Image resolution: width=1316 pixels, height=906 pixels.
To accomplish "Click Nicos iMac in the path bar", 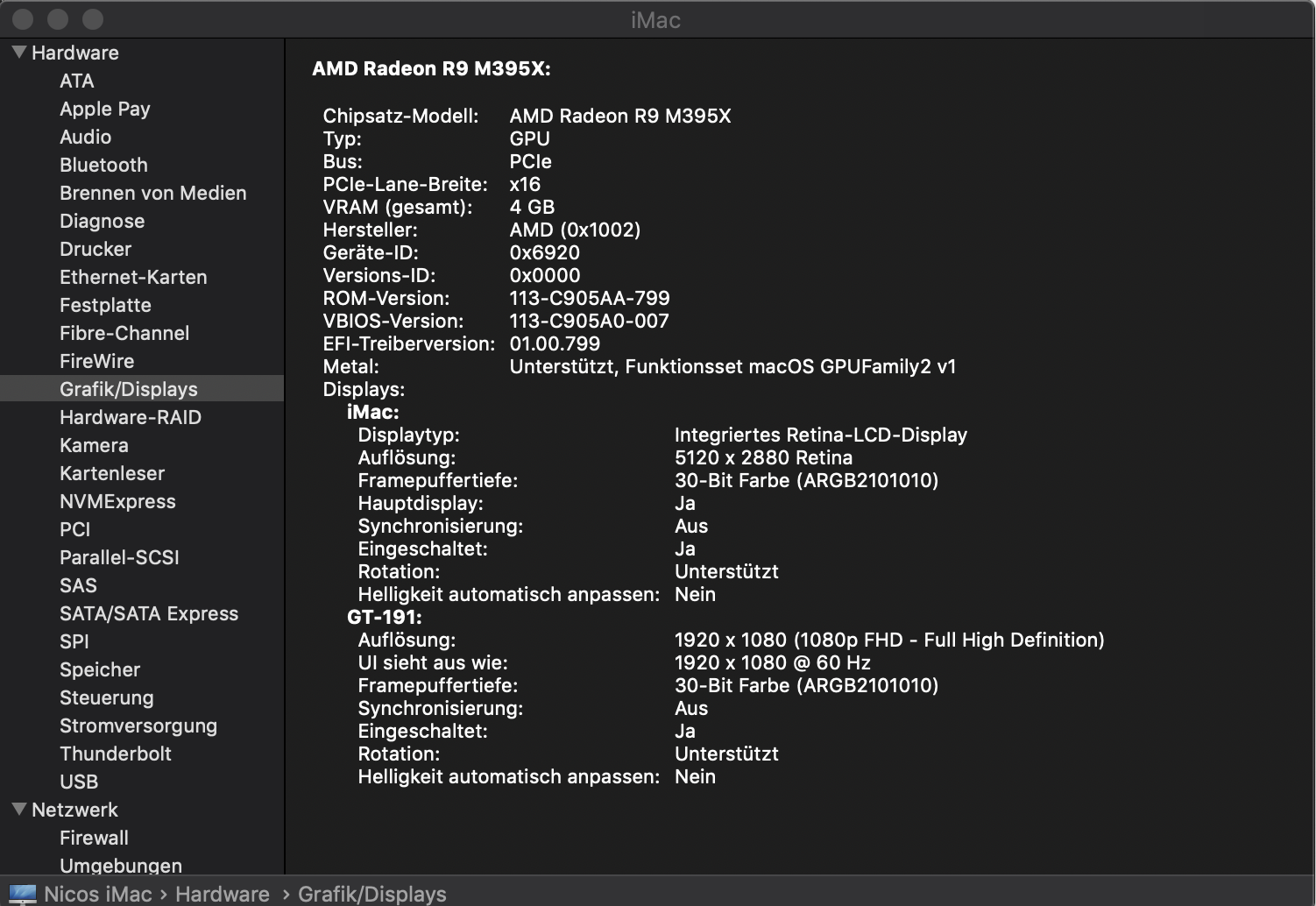I will 98,894.
